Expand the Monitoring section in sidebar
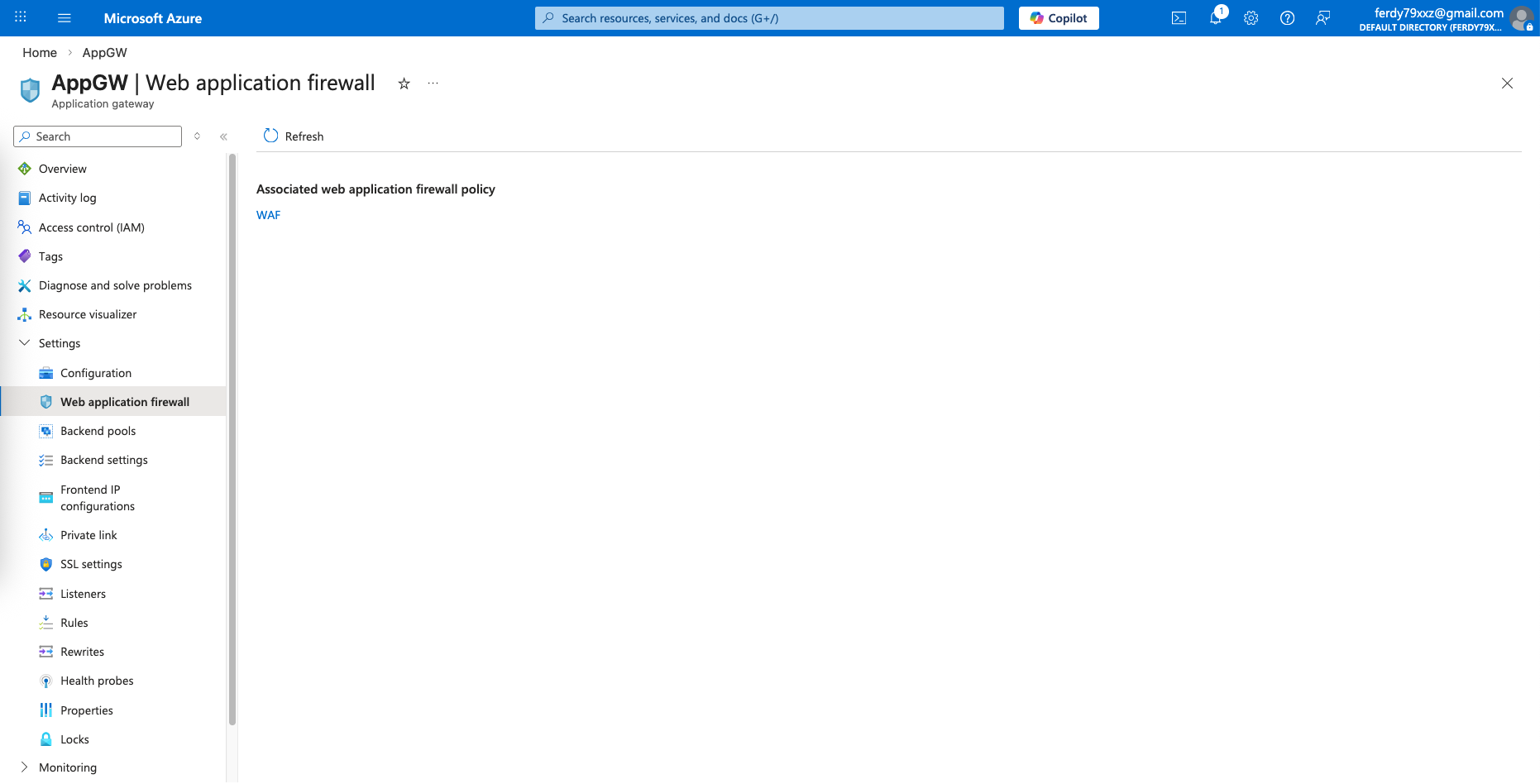This screenshot has width=1540, height=784. pyautogui.click(x=25, y=767)
